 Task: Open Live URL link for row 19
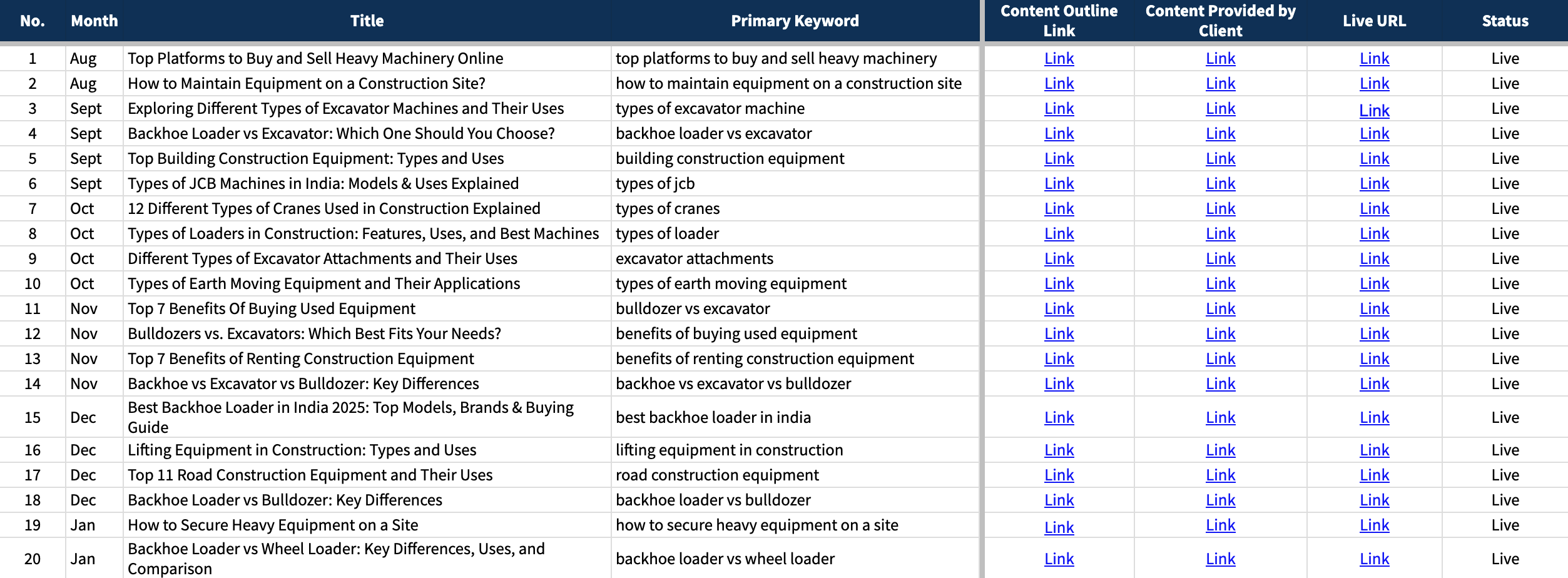(x=1374, y=525)
